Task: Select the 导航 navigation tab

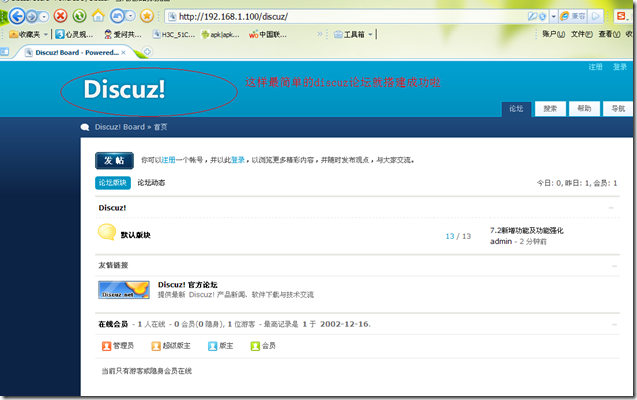Action: coord(618,108)
